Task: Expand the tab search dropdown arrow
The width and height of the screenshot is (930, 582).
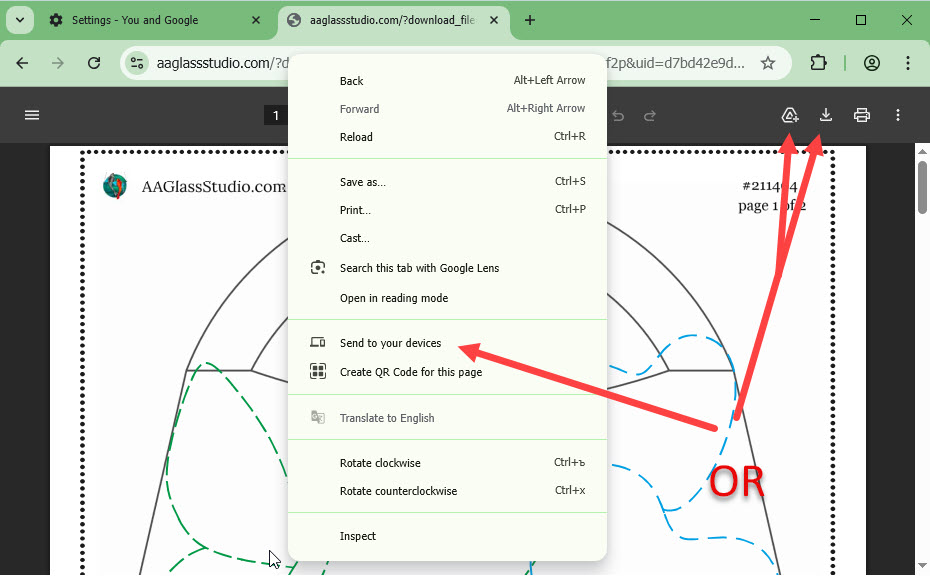Action: point(19,20)
